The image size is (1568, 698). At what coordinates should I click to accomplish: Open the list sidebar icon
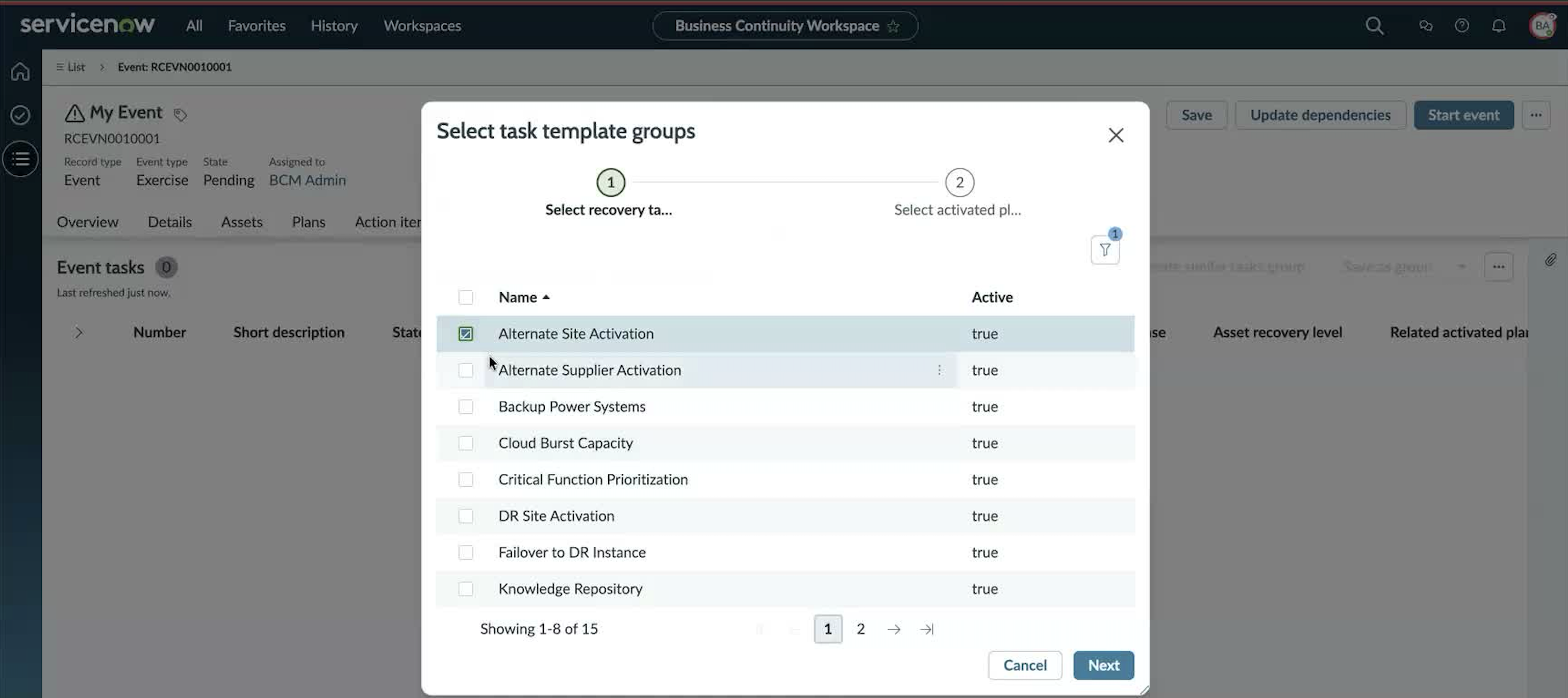(x=20, y=159)
